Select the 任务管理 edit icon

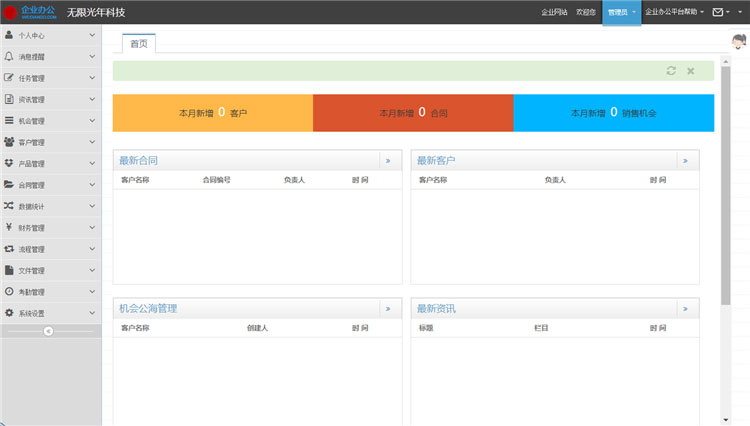click(x=9, y=77)
